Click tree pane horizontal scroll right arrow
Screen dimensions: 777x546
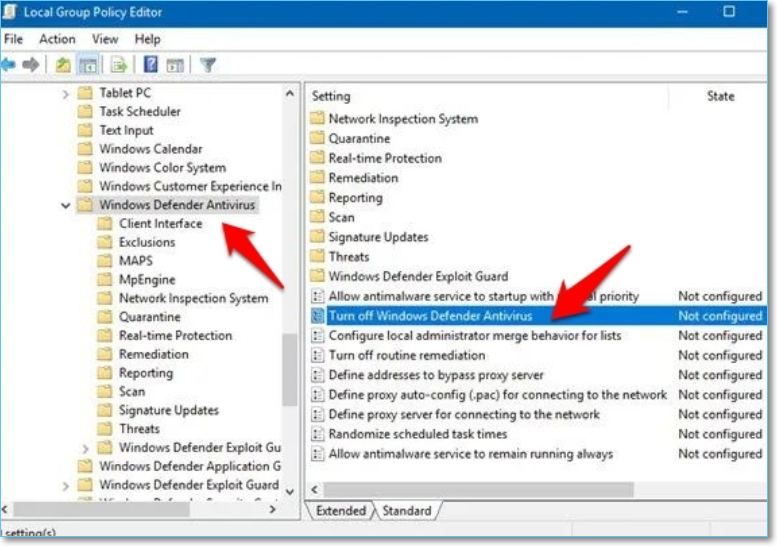tap(272, 509)
